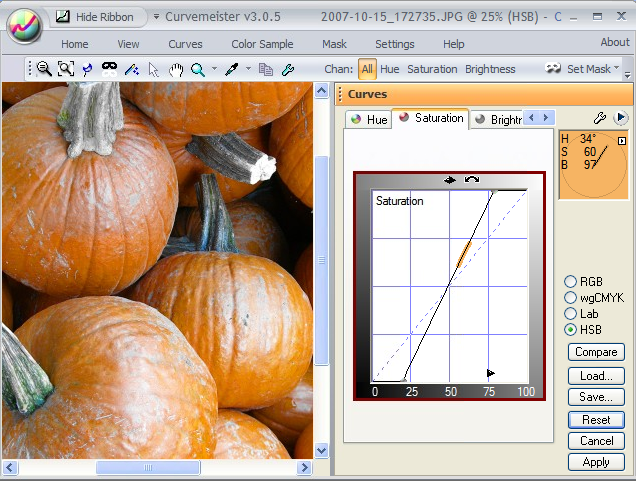This screenshot has height=481, width=636.
Task: Select the HSB color space radio
Action: tap(570, 330)
